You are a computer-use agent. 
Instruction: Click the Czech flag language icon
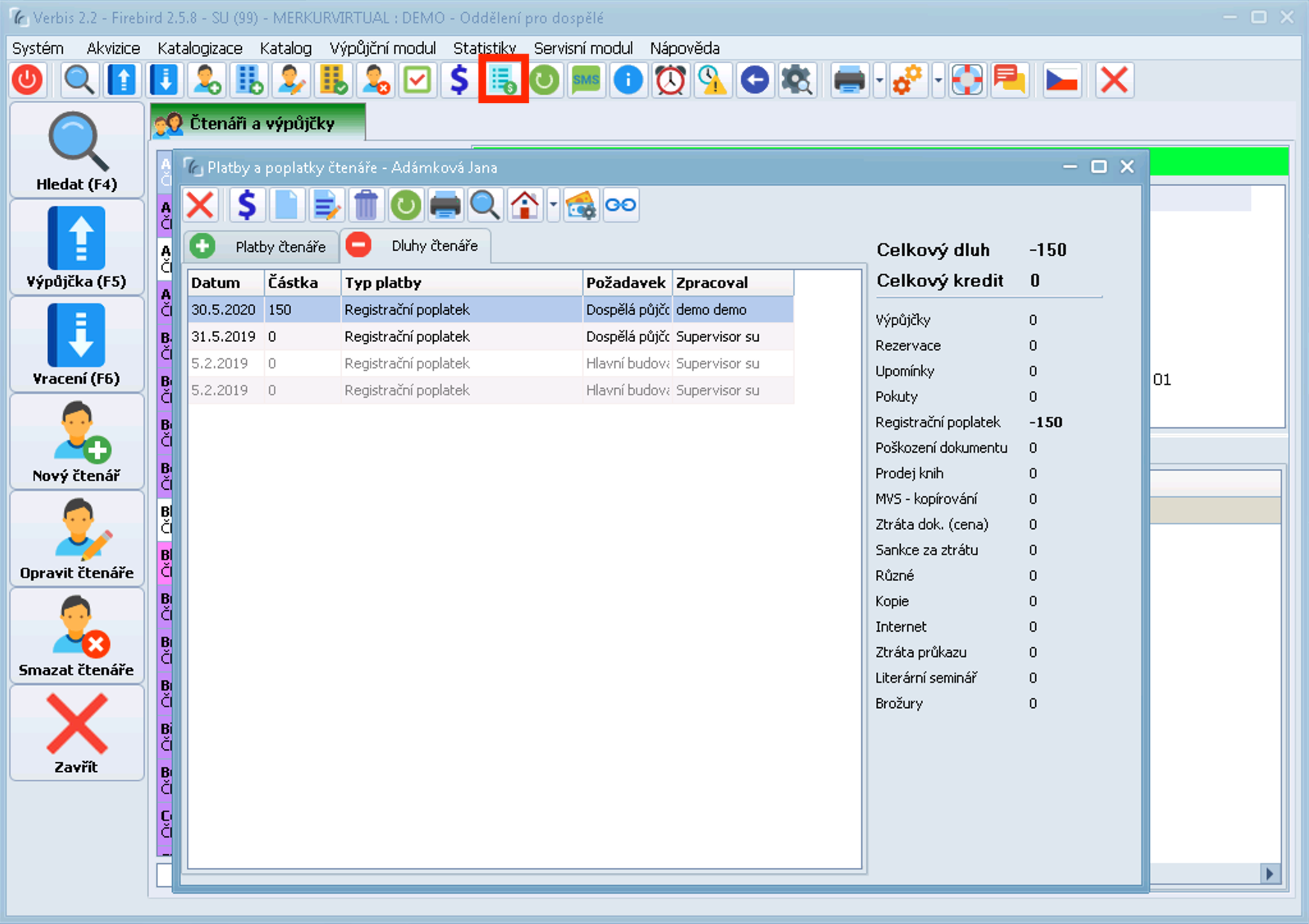[x=1062, y=81]
